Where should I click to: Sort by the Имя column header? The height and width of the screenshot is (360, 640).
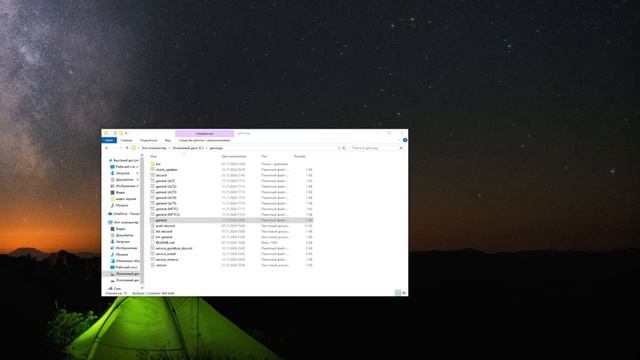coord(153,156)
